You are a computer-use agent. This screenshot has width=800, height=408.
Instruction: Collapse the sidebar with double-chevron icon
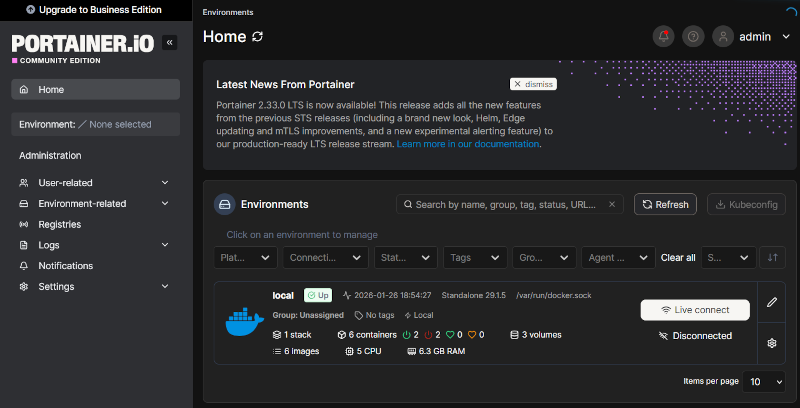pos(169,43)
